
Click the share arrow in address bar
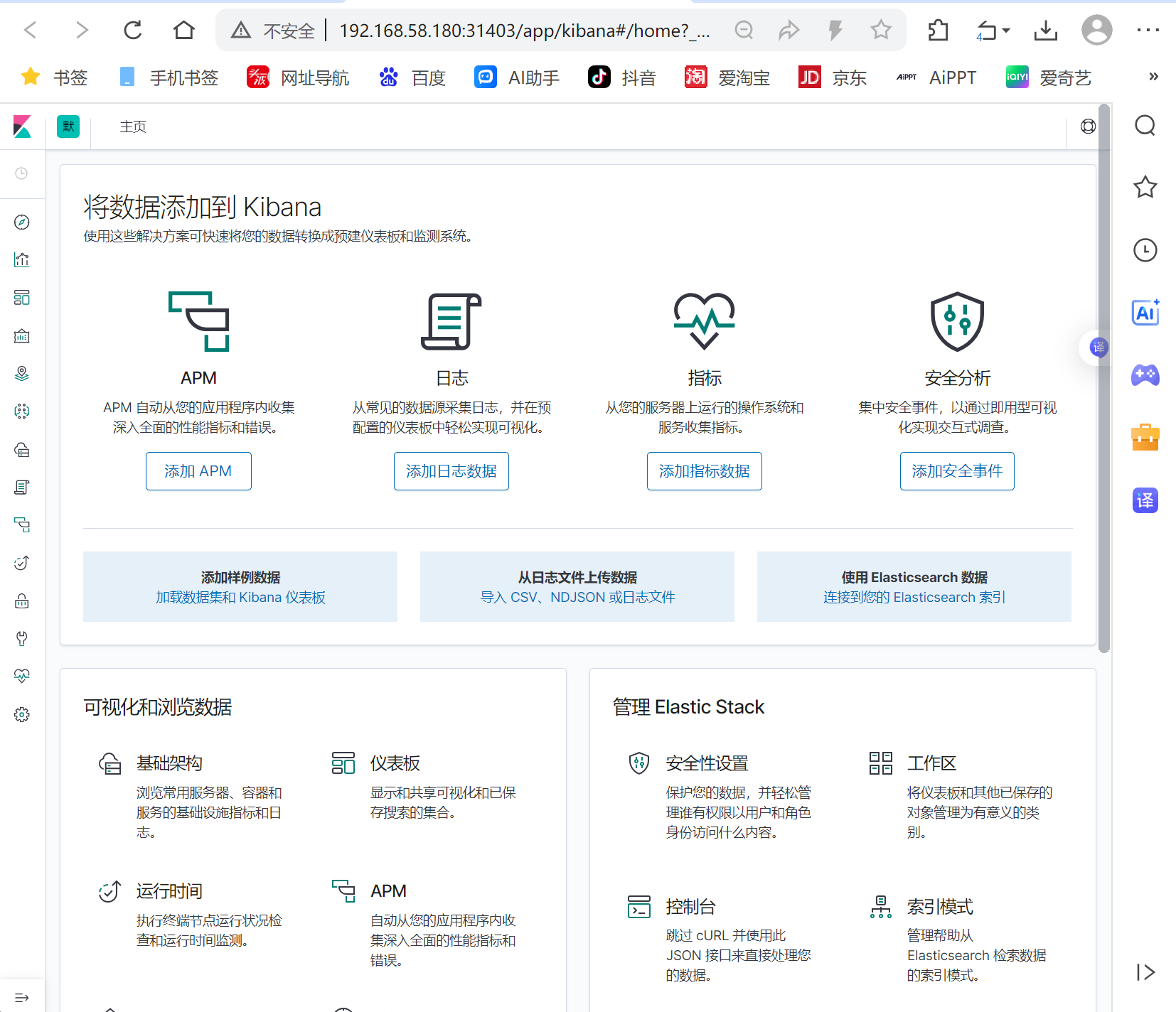789,30
